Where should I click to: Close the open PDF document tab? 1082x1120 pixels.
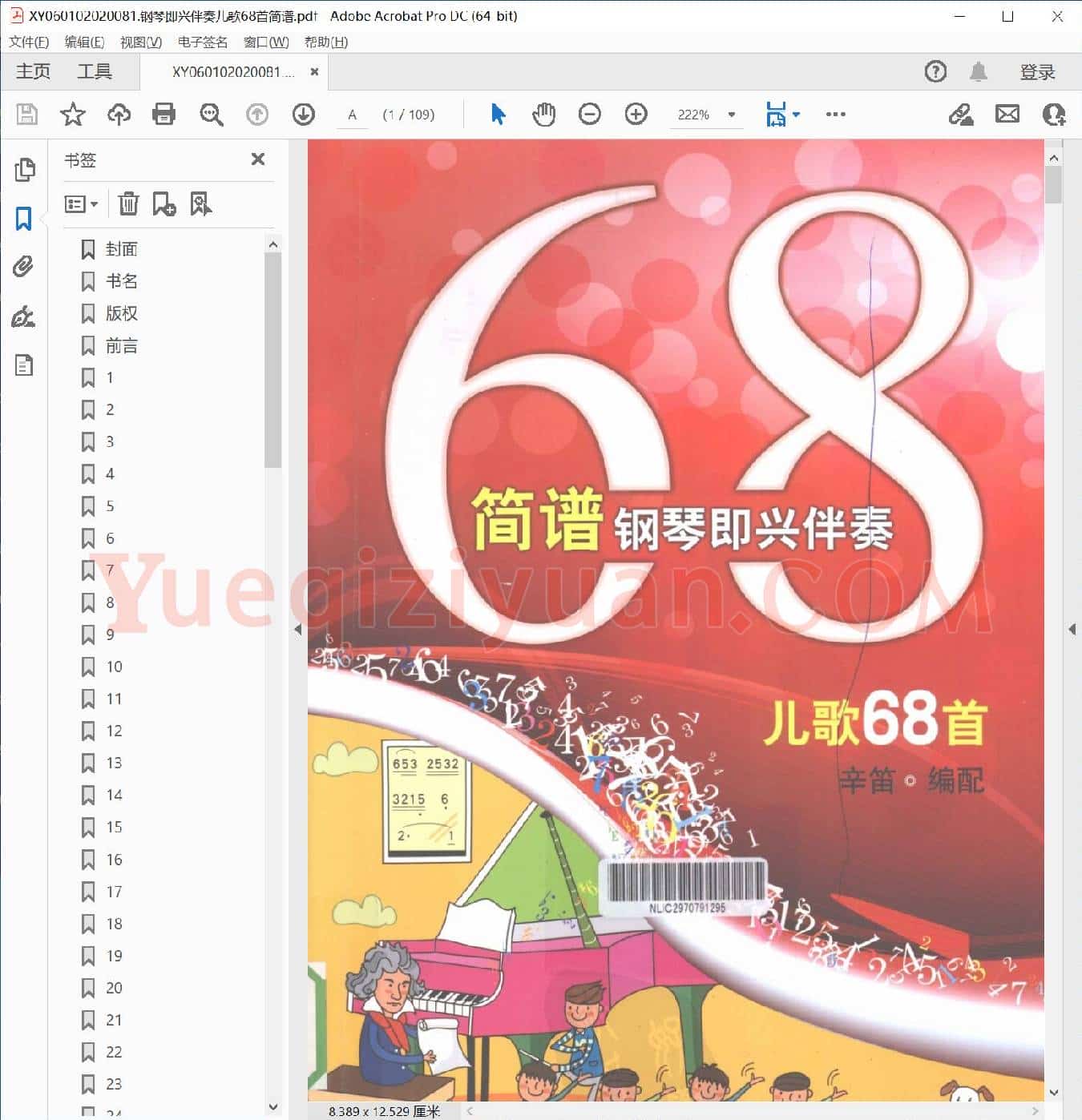[x=314, y=72]
